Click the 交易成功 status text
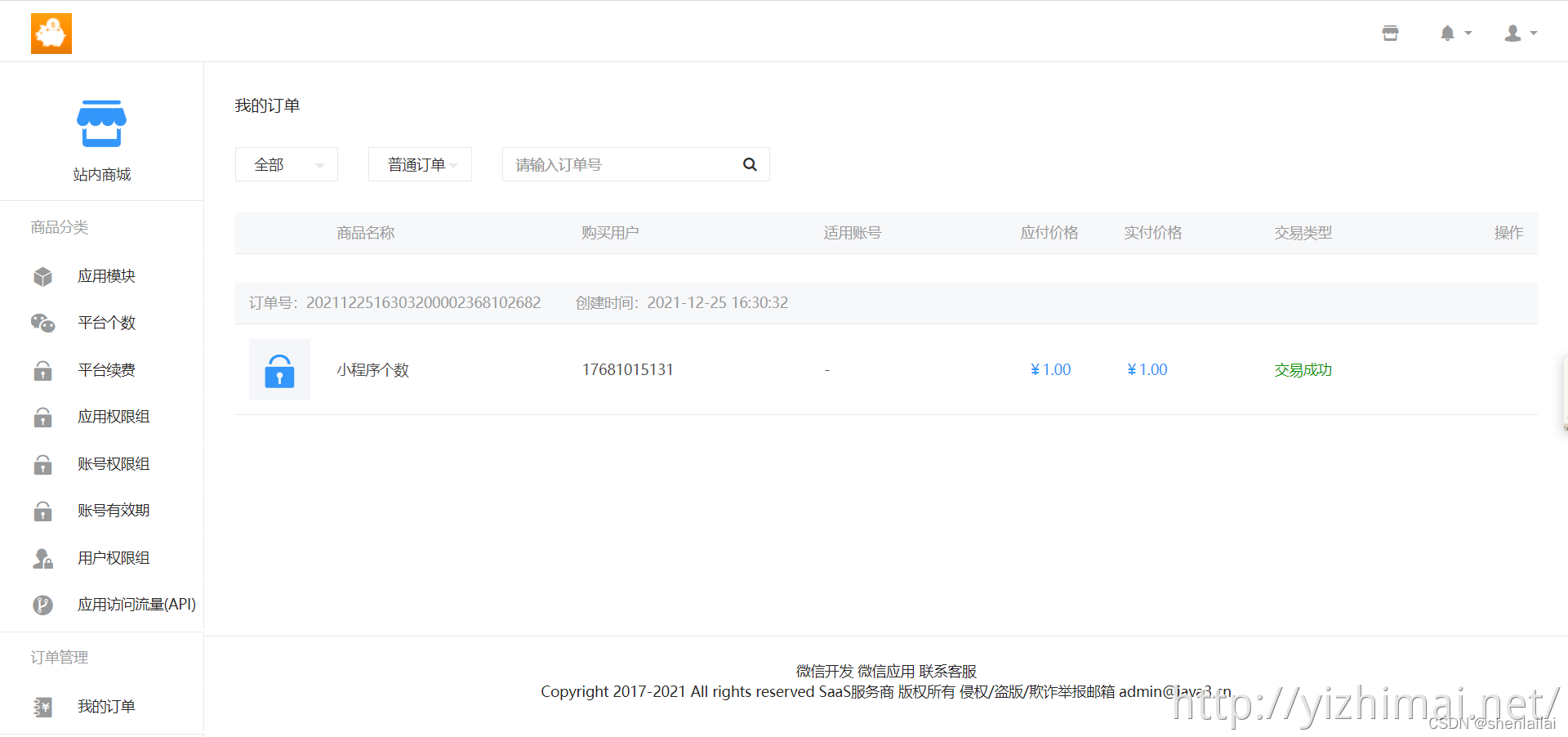This screenshot has width=1568, height=737. (x=1303, y=370)
